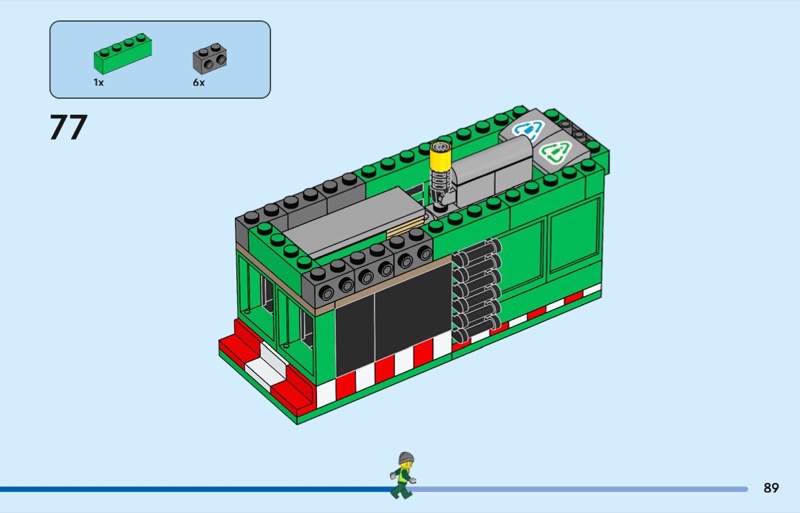
Task: Click the gray studded brick in the parts box
Action: point(207,58)
